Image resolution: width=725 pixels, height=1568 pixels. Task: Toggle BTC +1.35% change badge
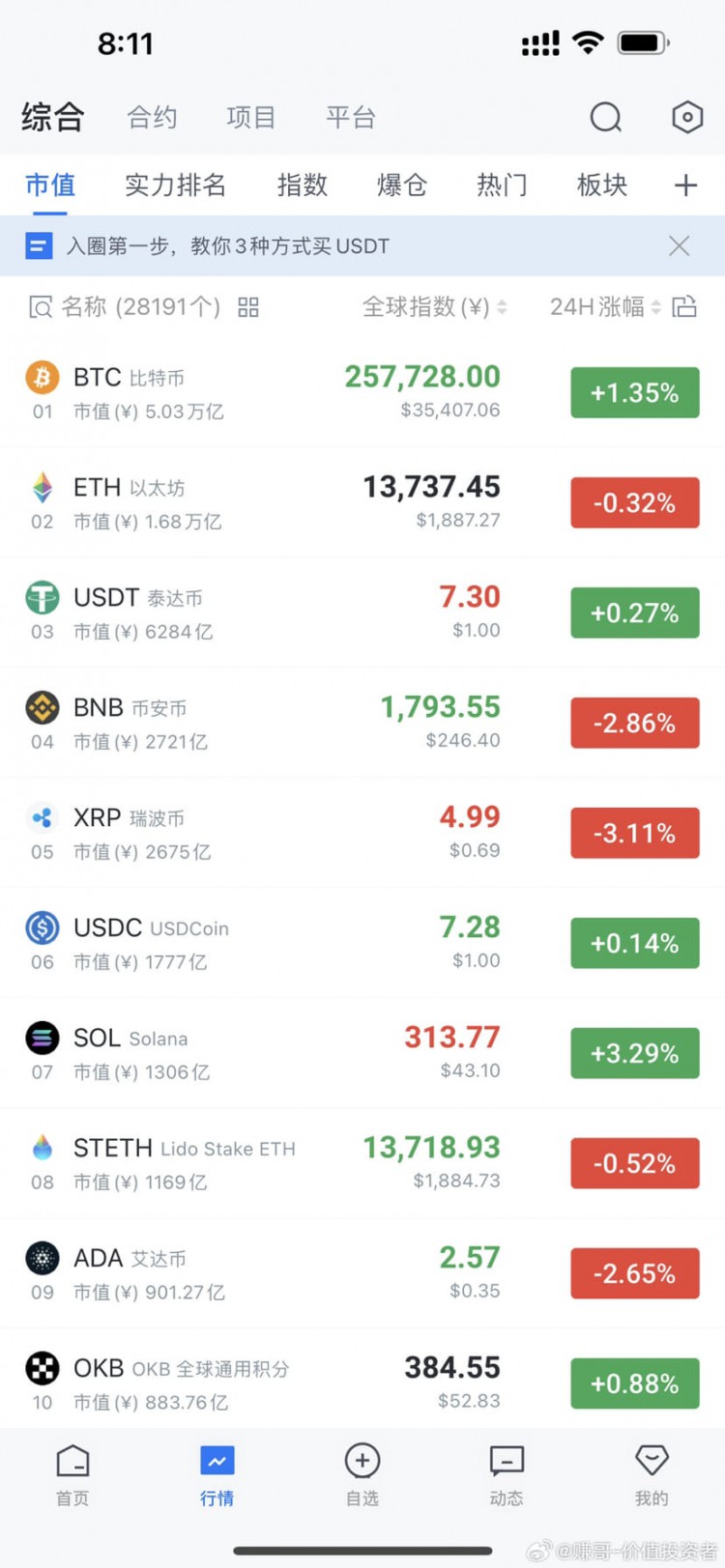click(635, 392)
